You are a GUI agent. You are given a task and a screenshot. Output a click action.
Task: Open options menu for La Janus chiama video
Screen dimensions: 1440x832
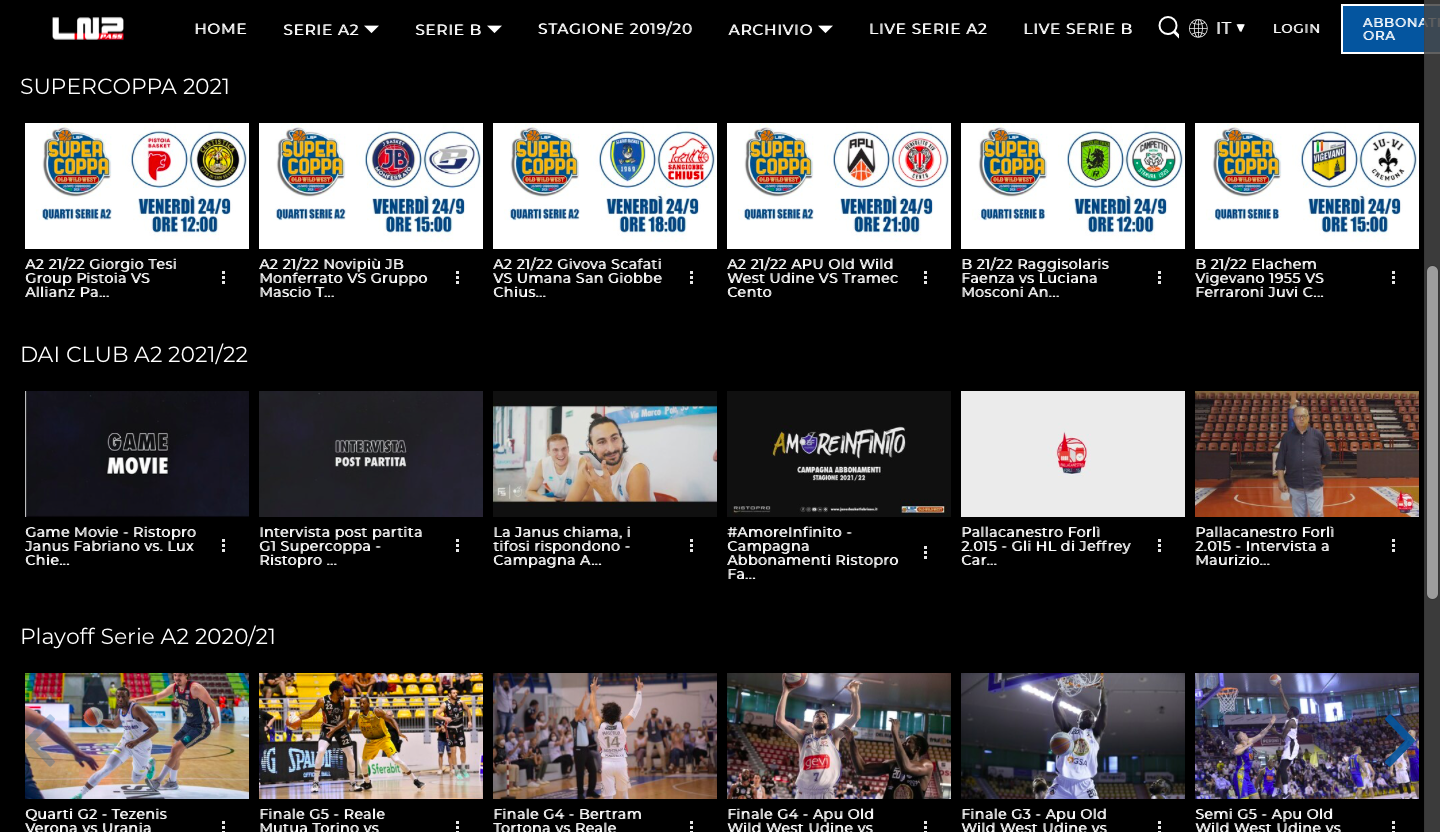tap(691, 546)
